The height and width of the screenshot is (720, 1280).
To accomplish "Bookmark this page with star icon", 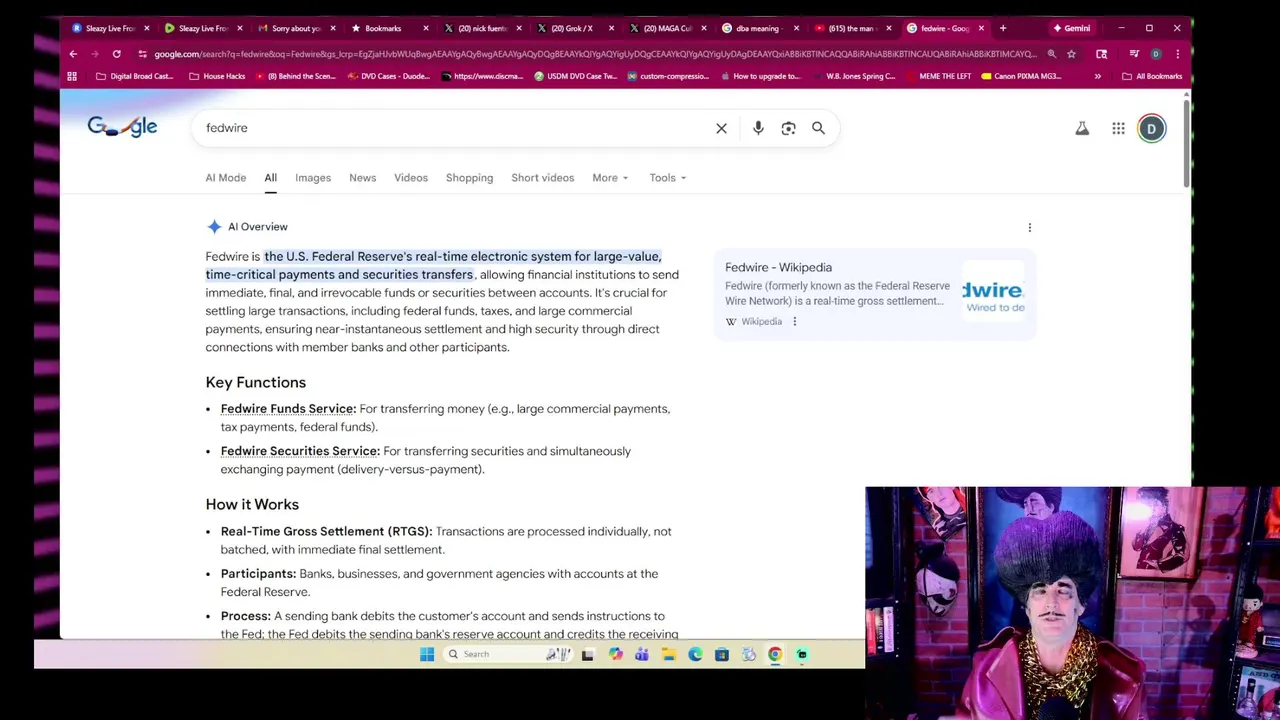I will click(1071, 54).
